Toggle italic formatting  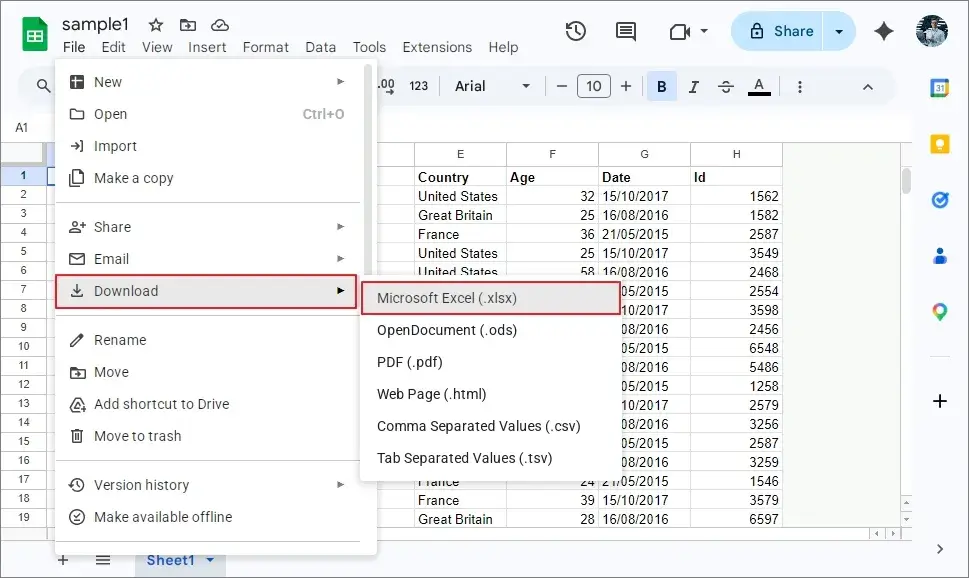693,87
